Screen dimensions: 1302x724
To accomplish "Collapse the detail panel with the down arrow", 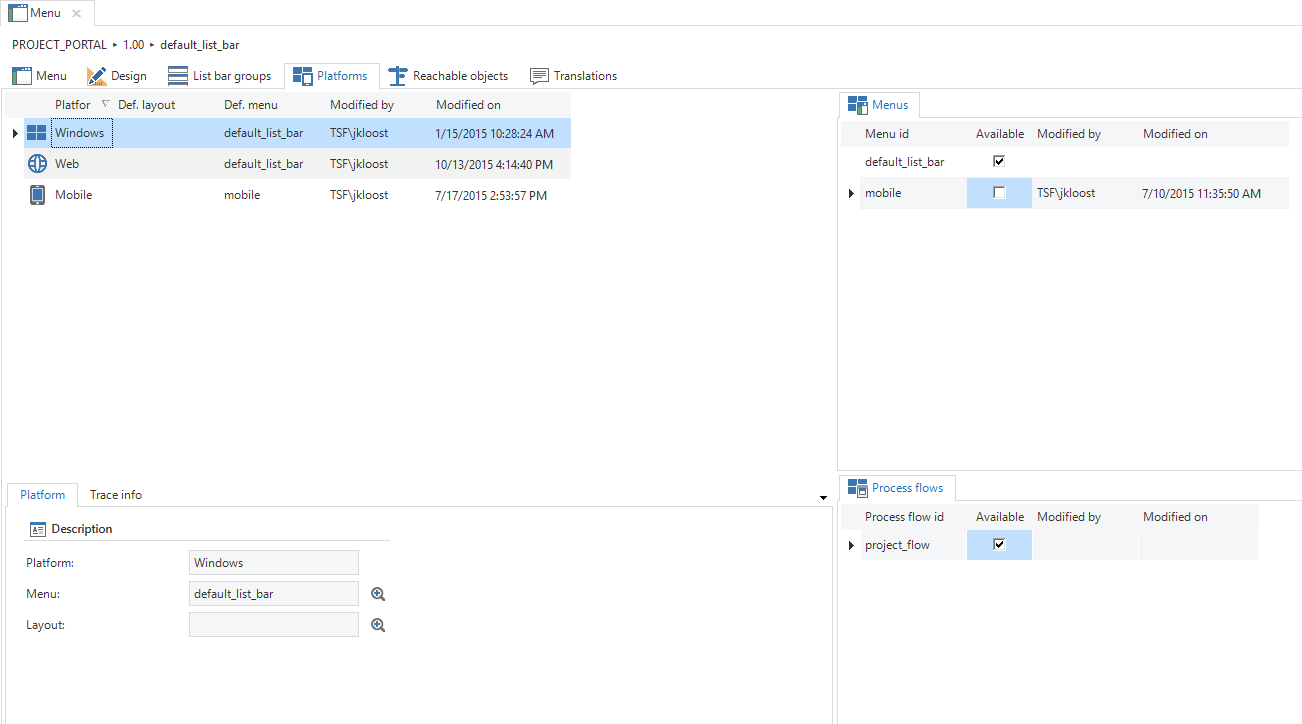I will (823, 497).
